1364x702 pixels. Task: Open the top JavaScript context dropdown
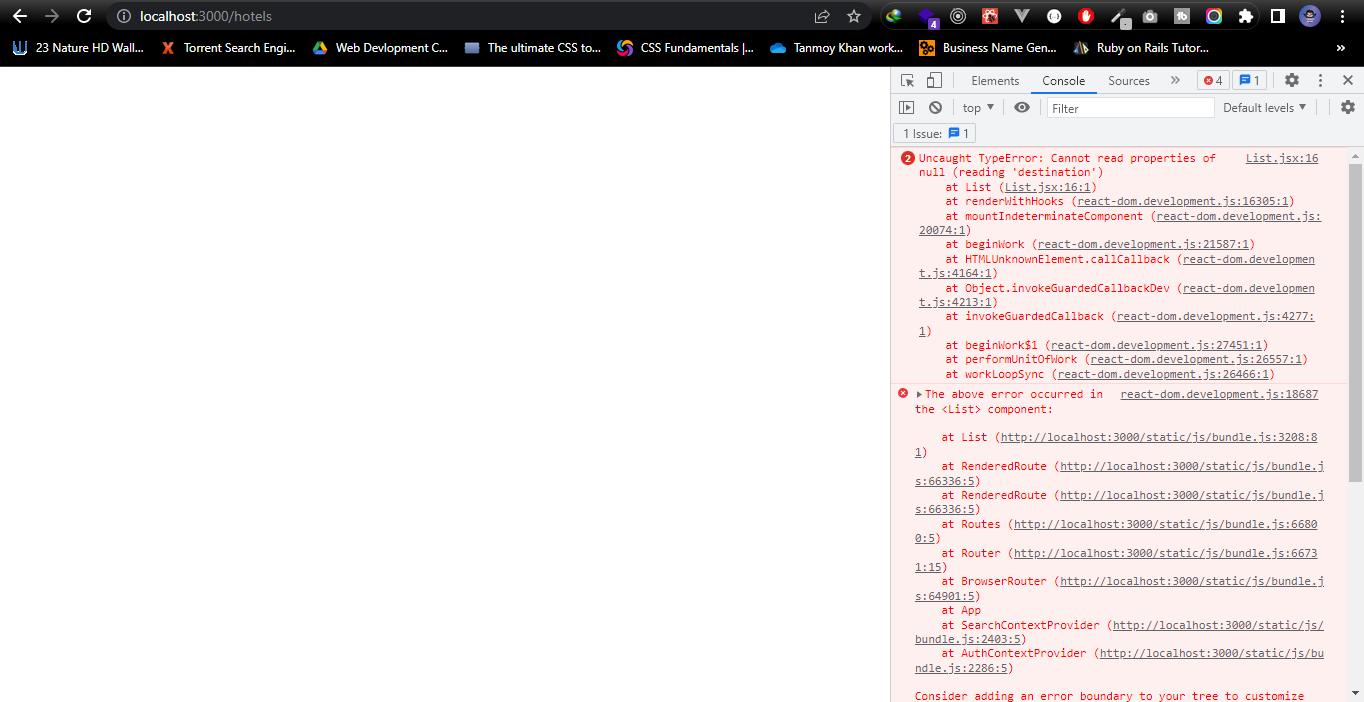pyautogui.click(x=978, y=107)
